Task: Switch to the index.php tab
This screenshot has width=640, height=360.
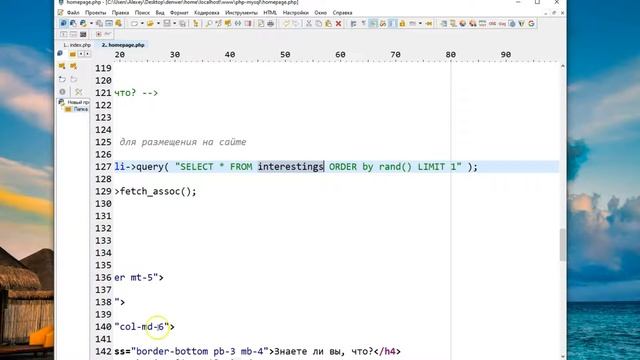Action: [77, 45]
